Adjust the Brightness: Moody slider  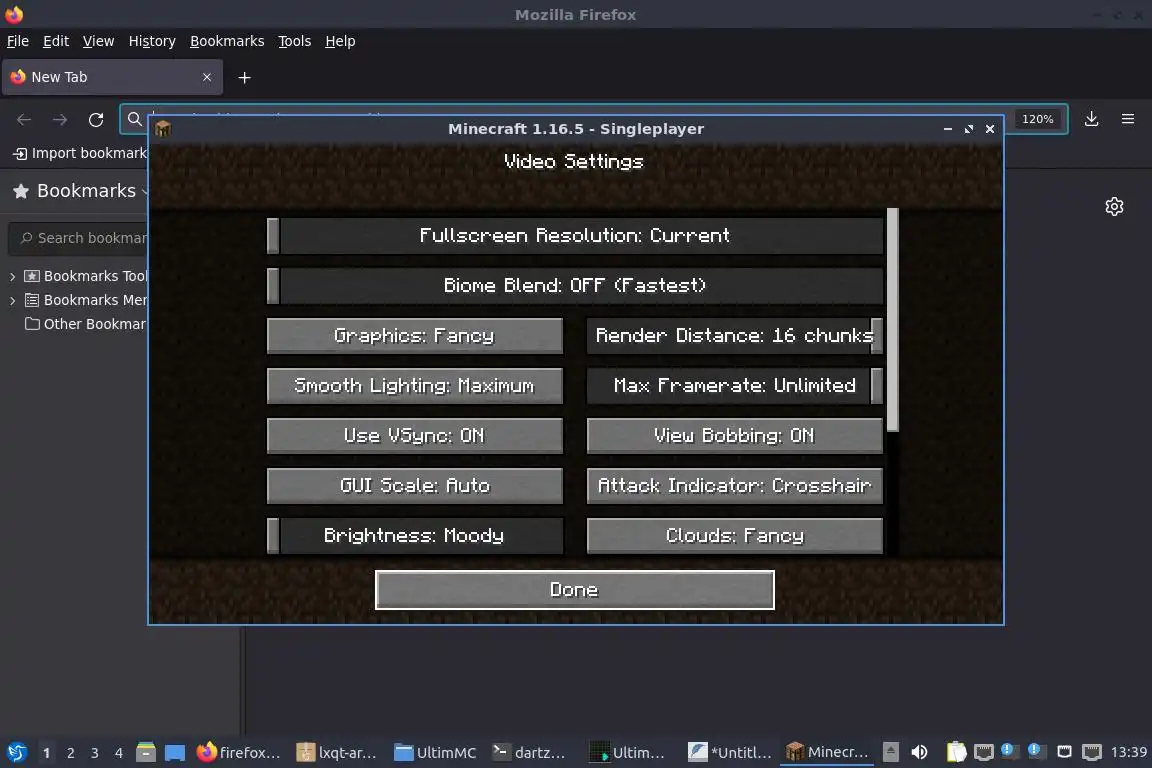tap(414, 536)
